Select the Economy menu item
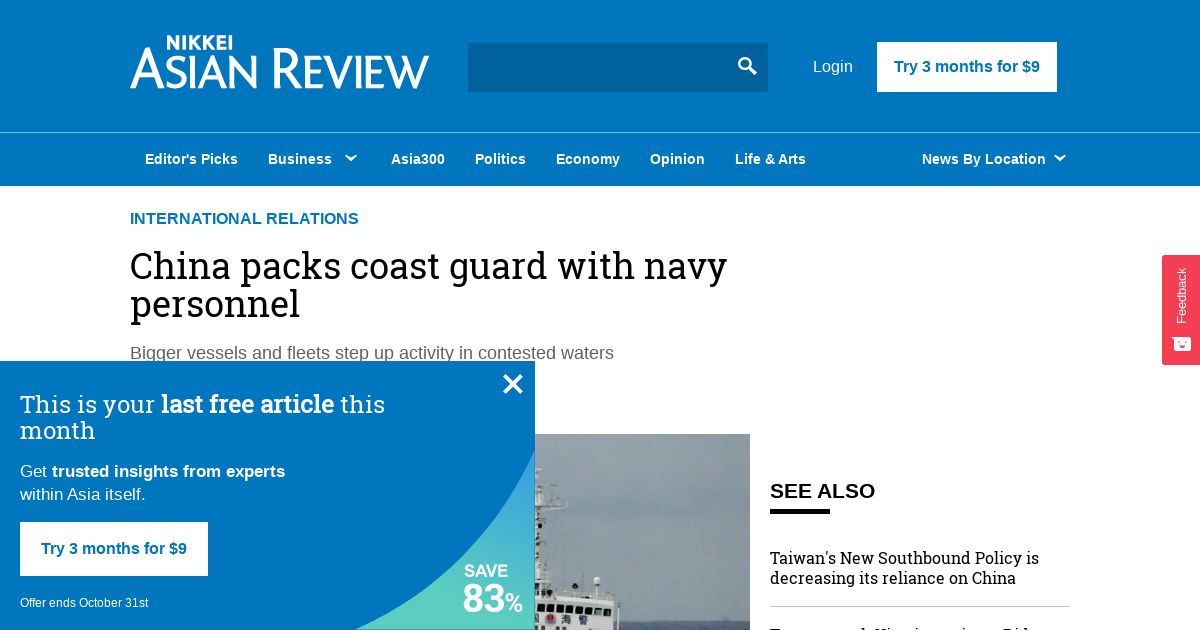 pyautogui.click(x=588, y=159)
